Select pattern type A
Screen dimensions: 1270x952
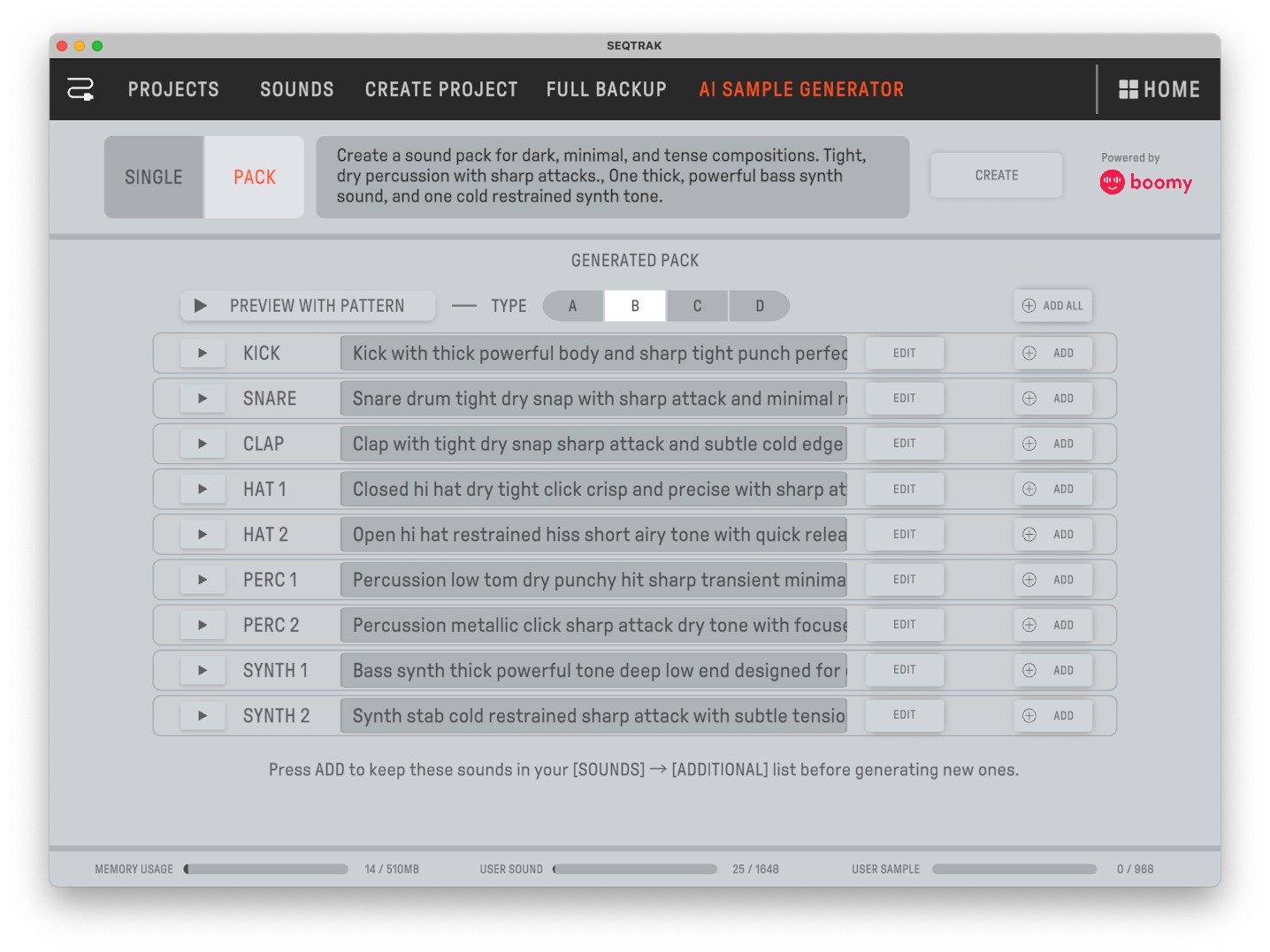tap(573, 306)
